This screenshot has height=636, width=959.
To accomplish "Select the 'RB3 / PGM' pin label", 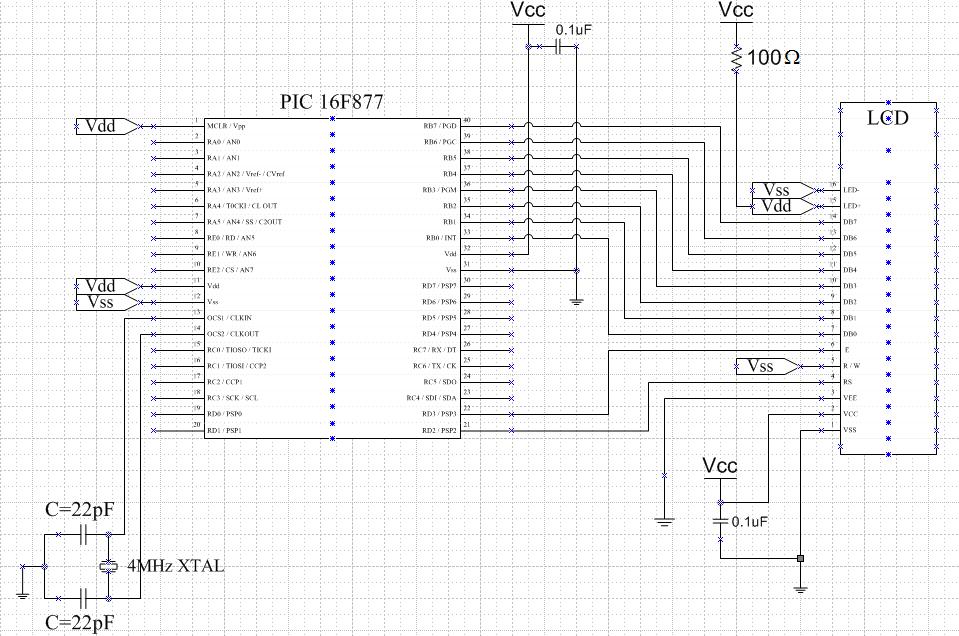I will pyautogui.click(x=439, y=190).
